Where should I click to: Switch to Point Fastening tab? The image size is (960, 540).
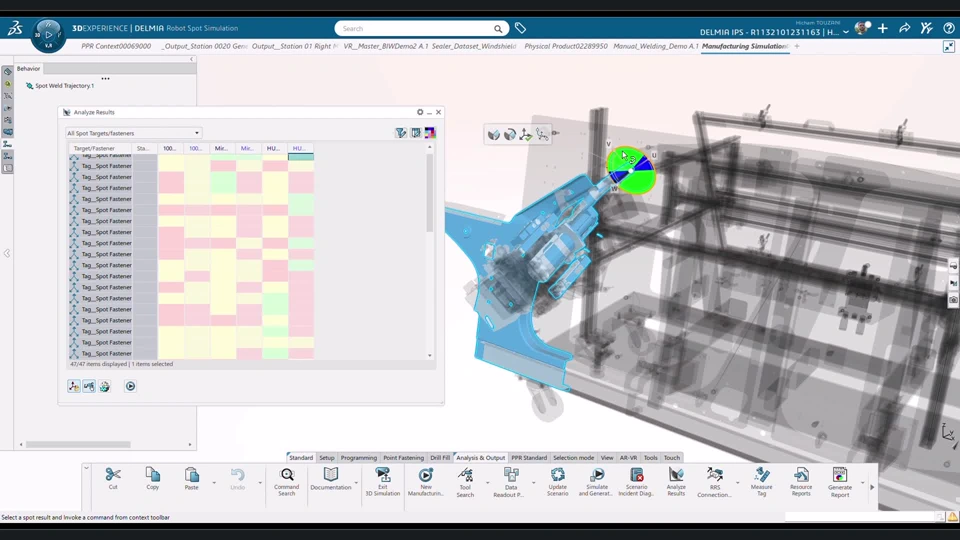(x=403, y=457)
